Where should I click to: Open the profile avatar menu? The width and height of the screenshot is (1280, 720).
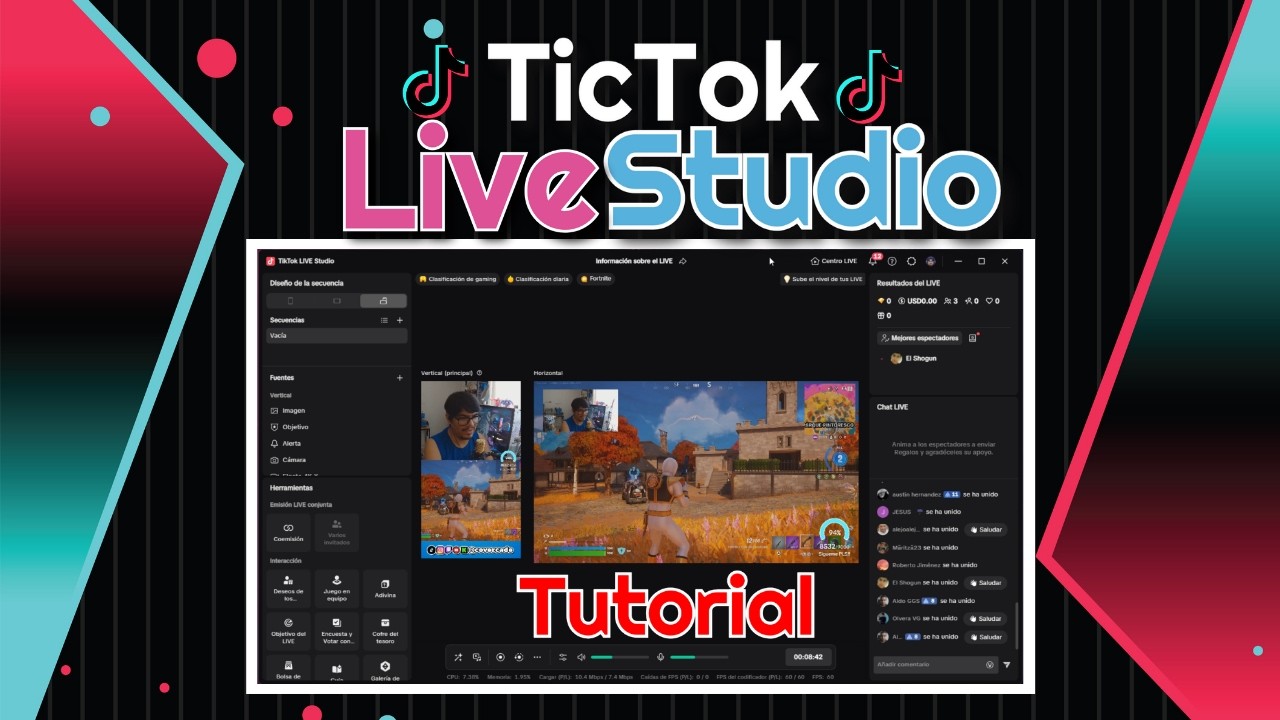coord(930,261)
